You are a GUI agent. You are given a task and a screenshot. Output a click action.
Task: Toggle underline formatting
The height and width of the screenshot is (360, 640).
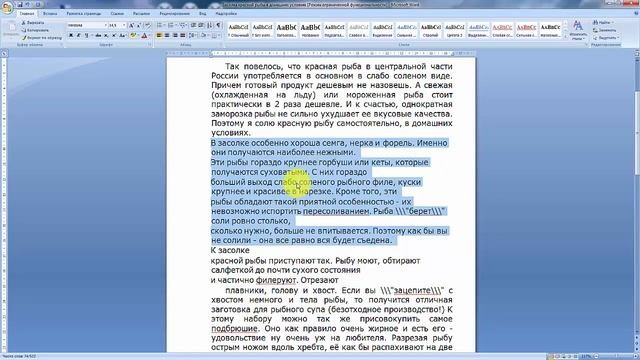pos(86,36)
